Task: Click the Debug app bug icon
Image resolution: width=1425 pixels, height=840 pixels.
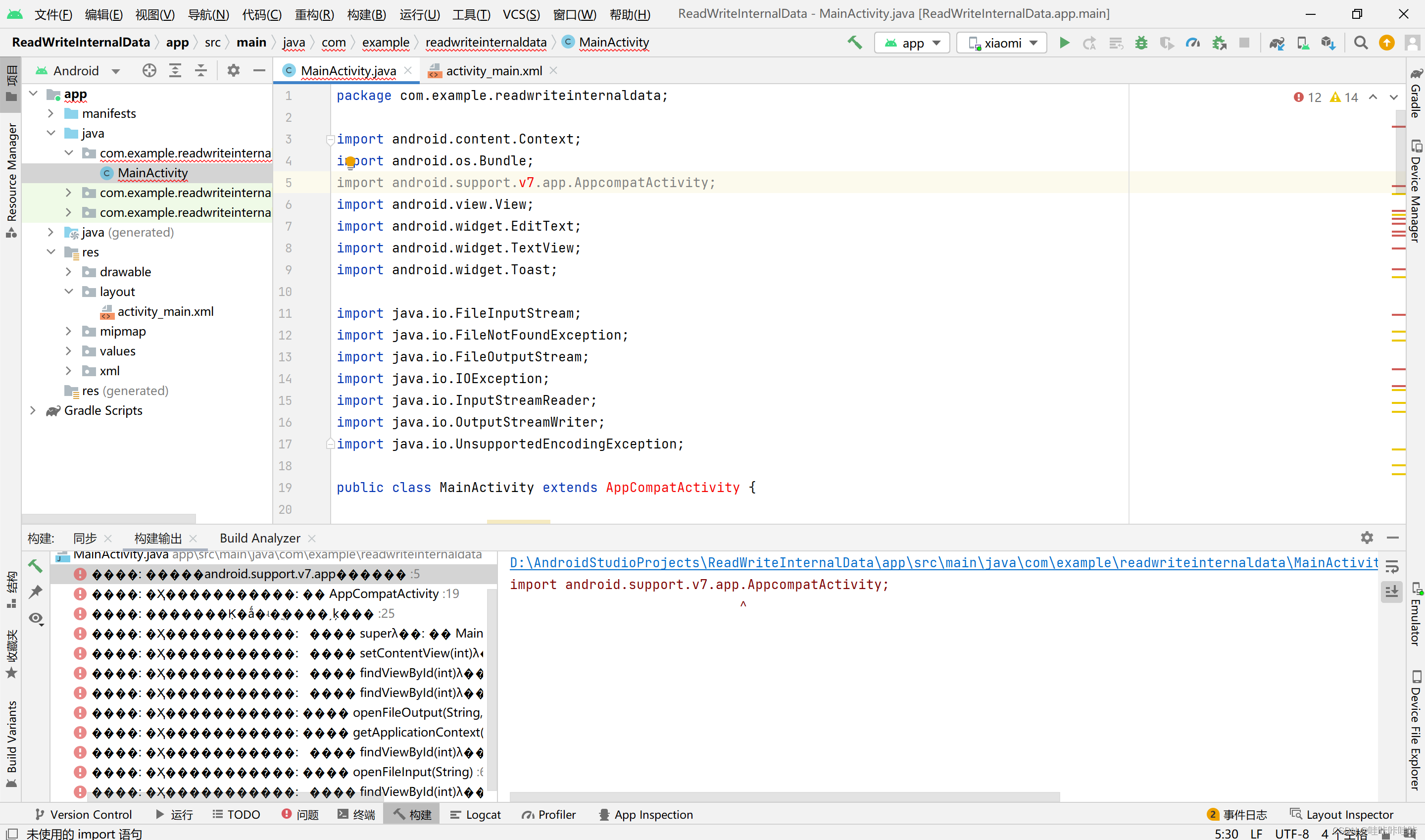Action: click(x=1141, y=43)
